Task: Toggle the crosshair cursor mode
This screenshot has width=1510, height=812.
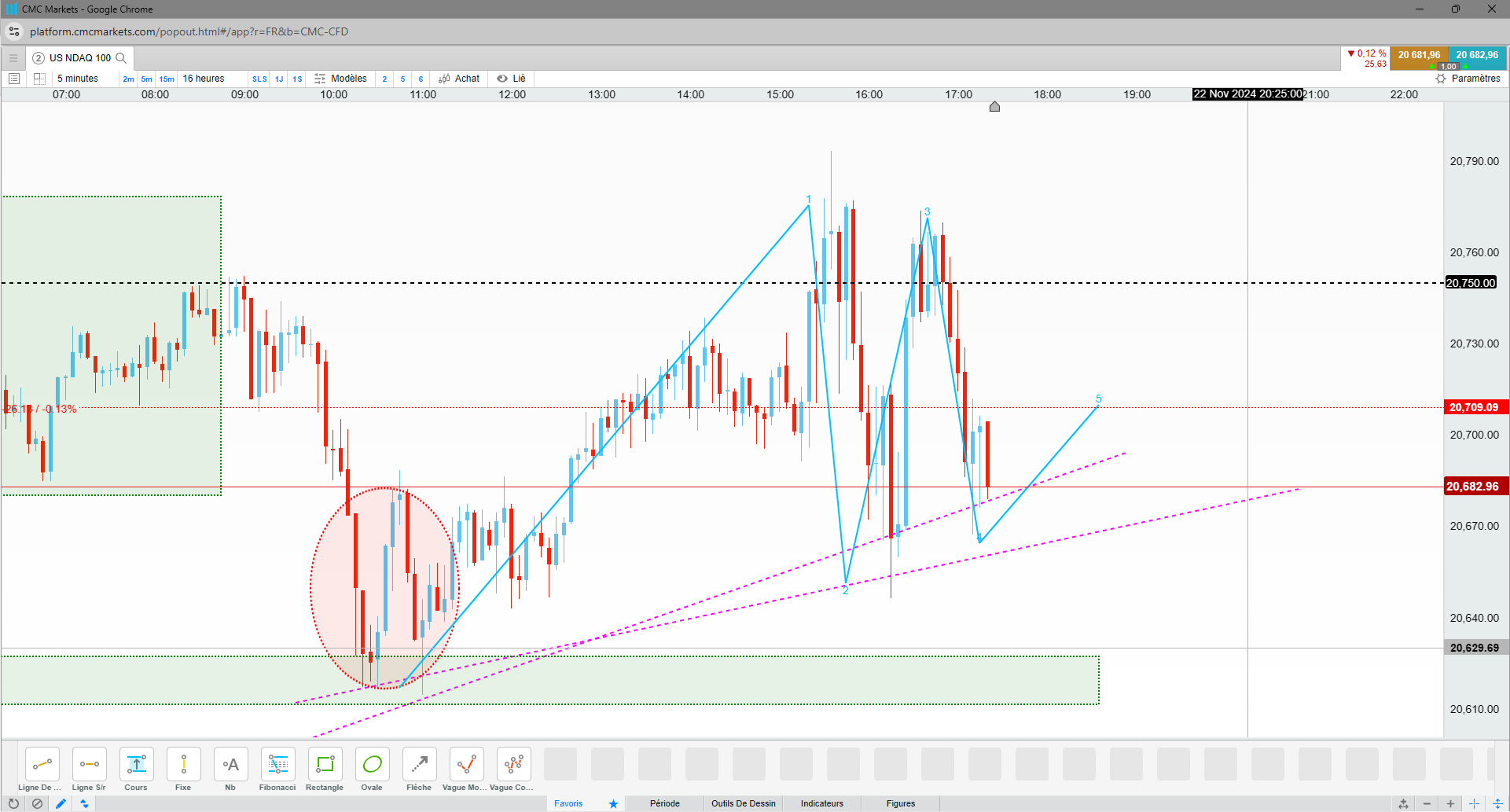Action: pos(1475,803)
